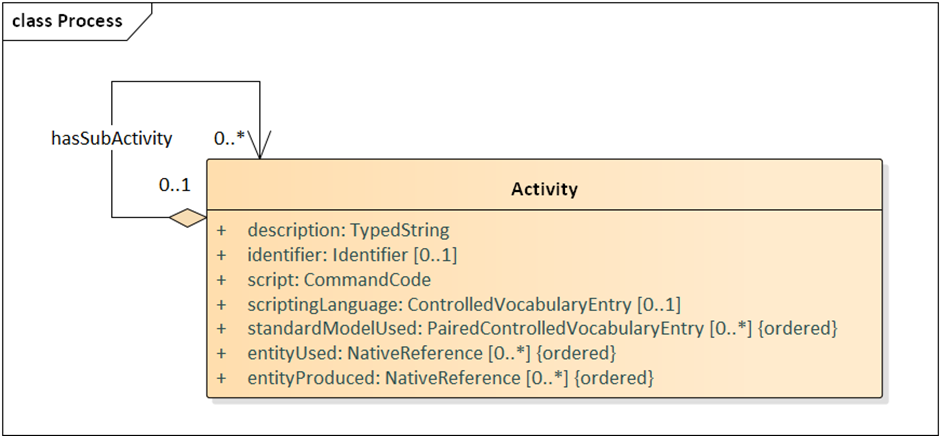Click the plus visibility marker beside script
The height and width of the screenshot is (436, 940).
coord(222,280)
